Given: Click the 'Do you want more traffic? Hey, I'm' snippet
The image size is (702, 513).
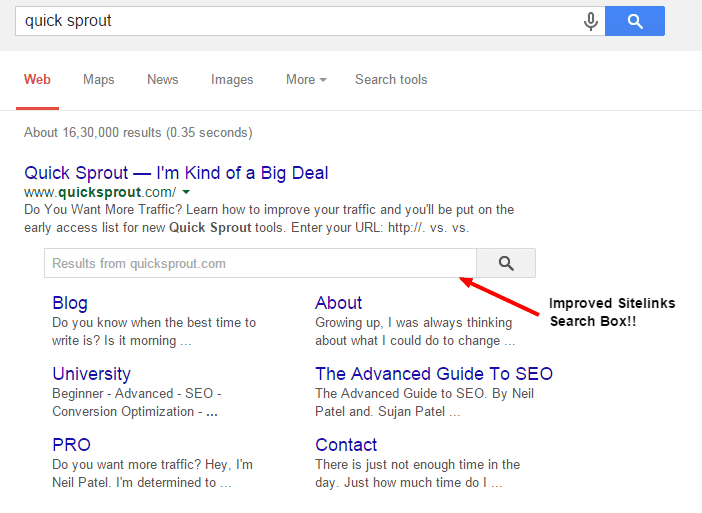Looking at the screenshot, I should pos(152,473).
